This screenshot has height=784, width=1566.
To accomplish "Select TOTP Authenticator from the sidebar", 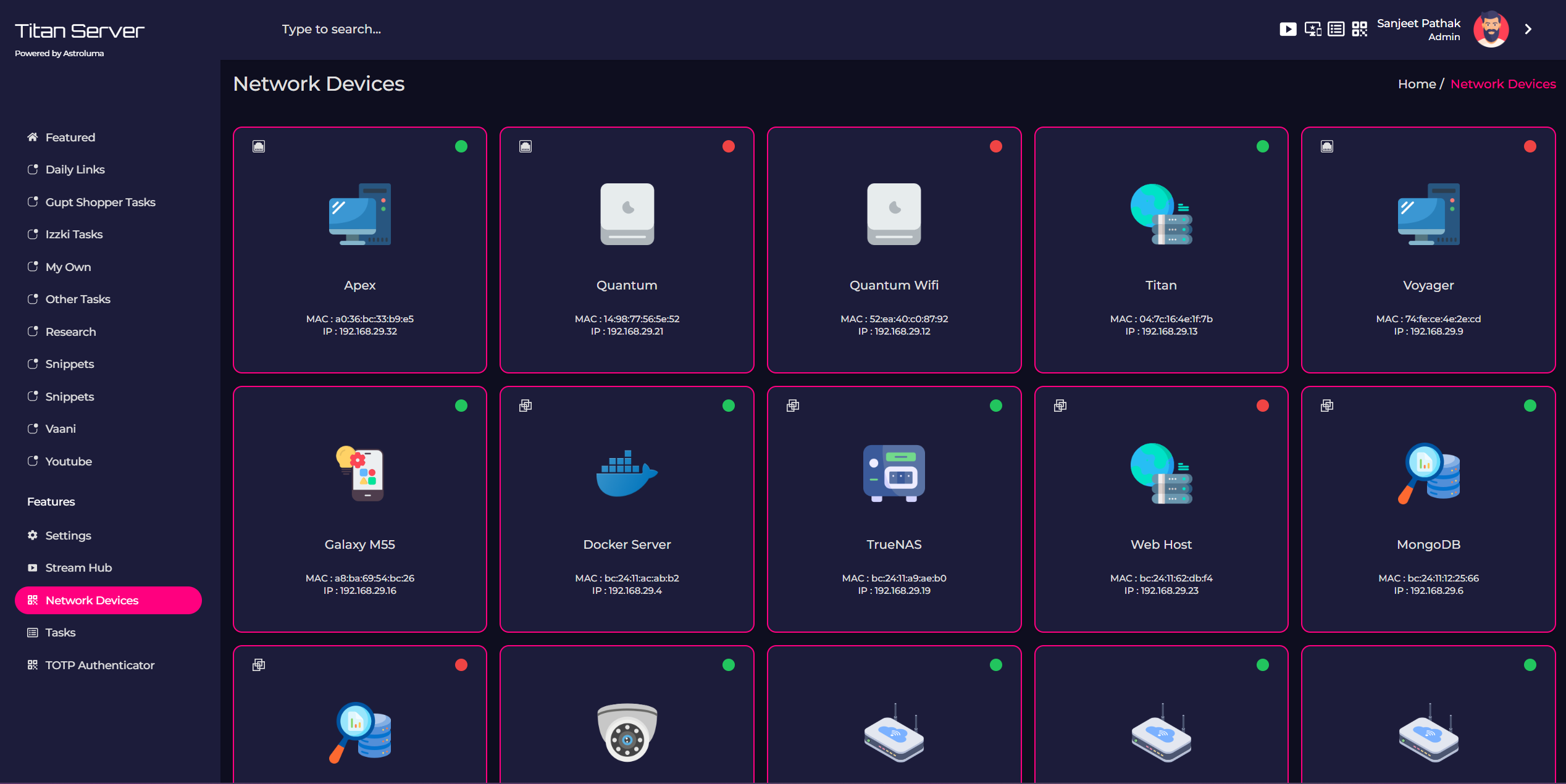I will 99,665.
